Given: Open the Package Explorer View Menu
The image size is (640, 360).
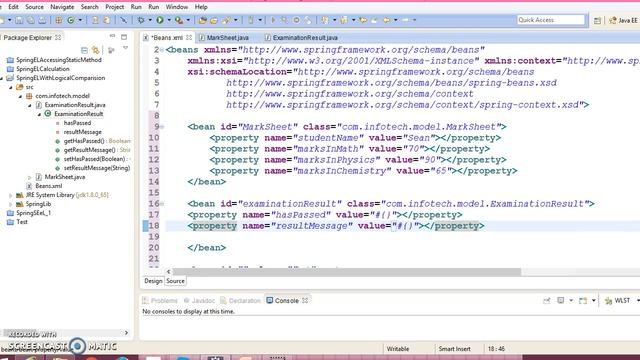Looking at the screenshot, I should [125, 49].
